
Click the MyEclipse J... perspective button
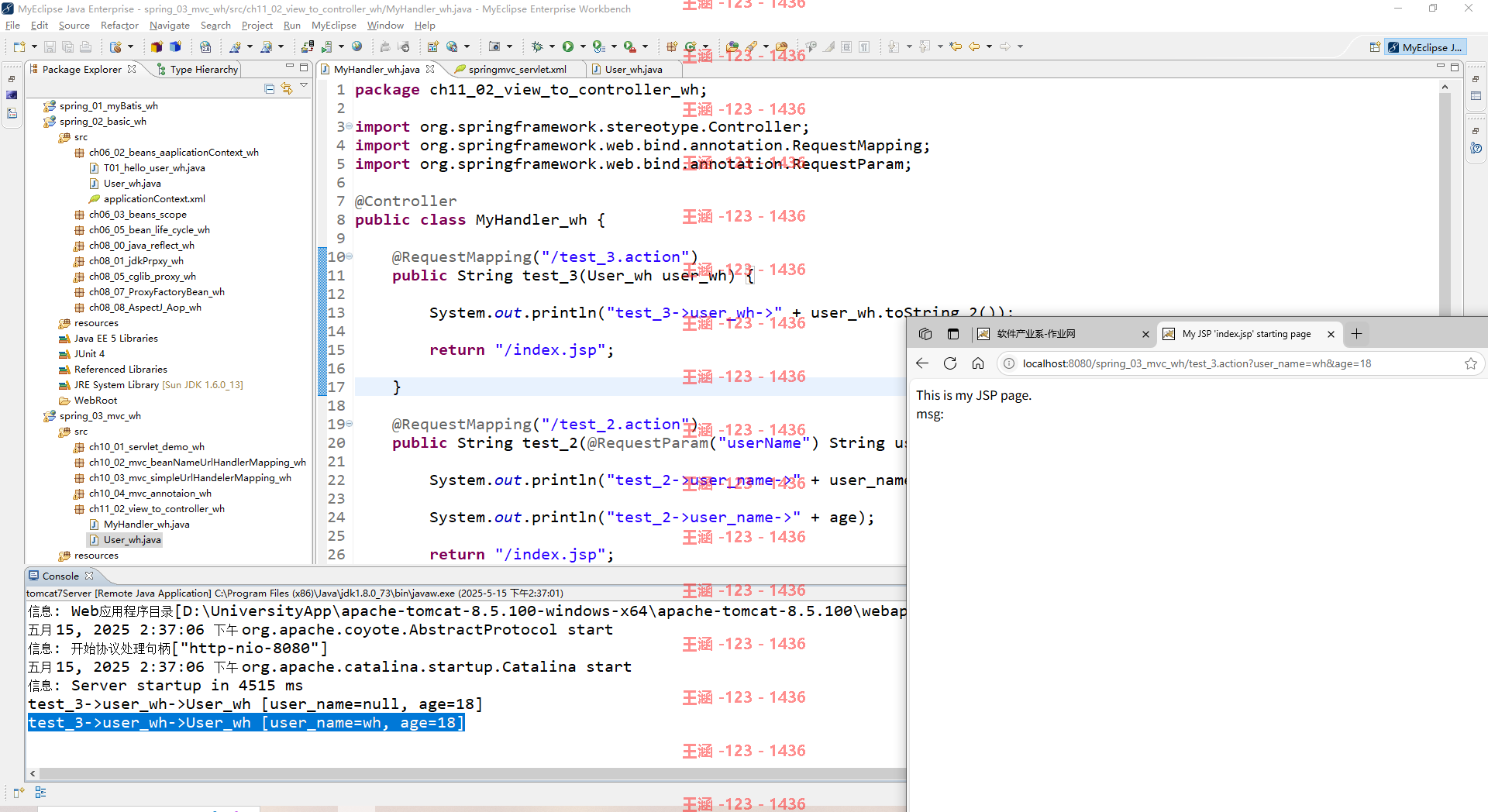pyautogui.click(x=1424, y=47)
